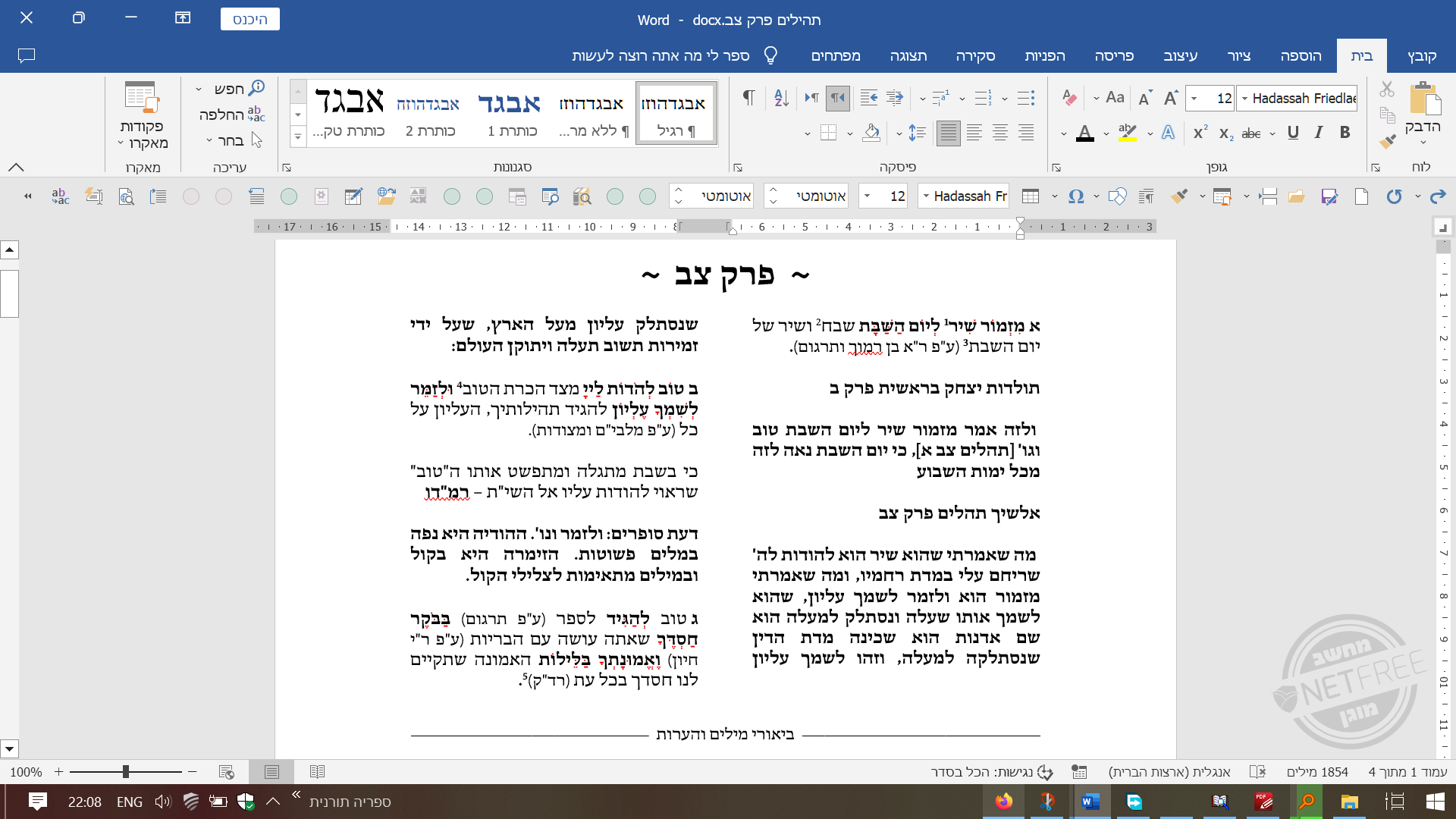This screenshot has width=1456, height=819.
Task: Open File Explorer from taskbar
Action: [1349, 802]
